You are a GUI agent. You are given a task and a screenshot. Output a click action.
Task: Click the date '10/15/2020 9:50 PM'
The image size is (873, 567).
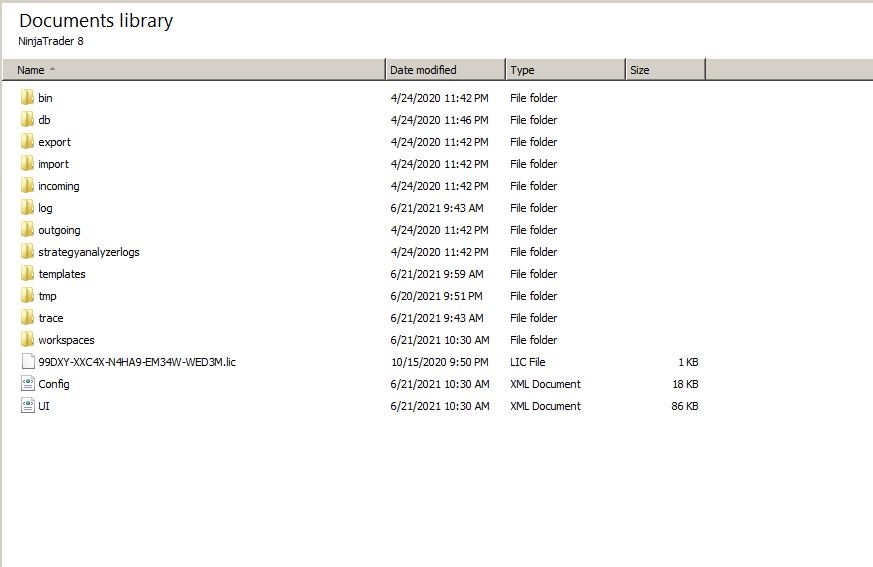(439, 362)
